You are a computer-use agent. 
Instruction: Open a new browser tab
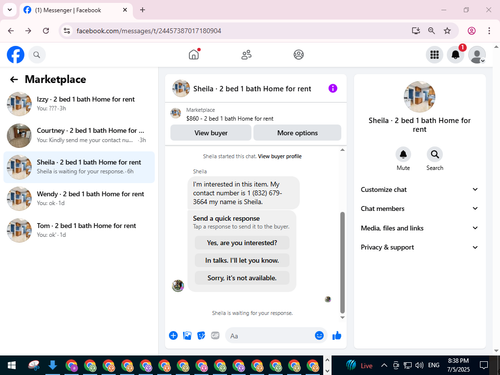pos(142,10)
